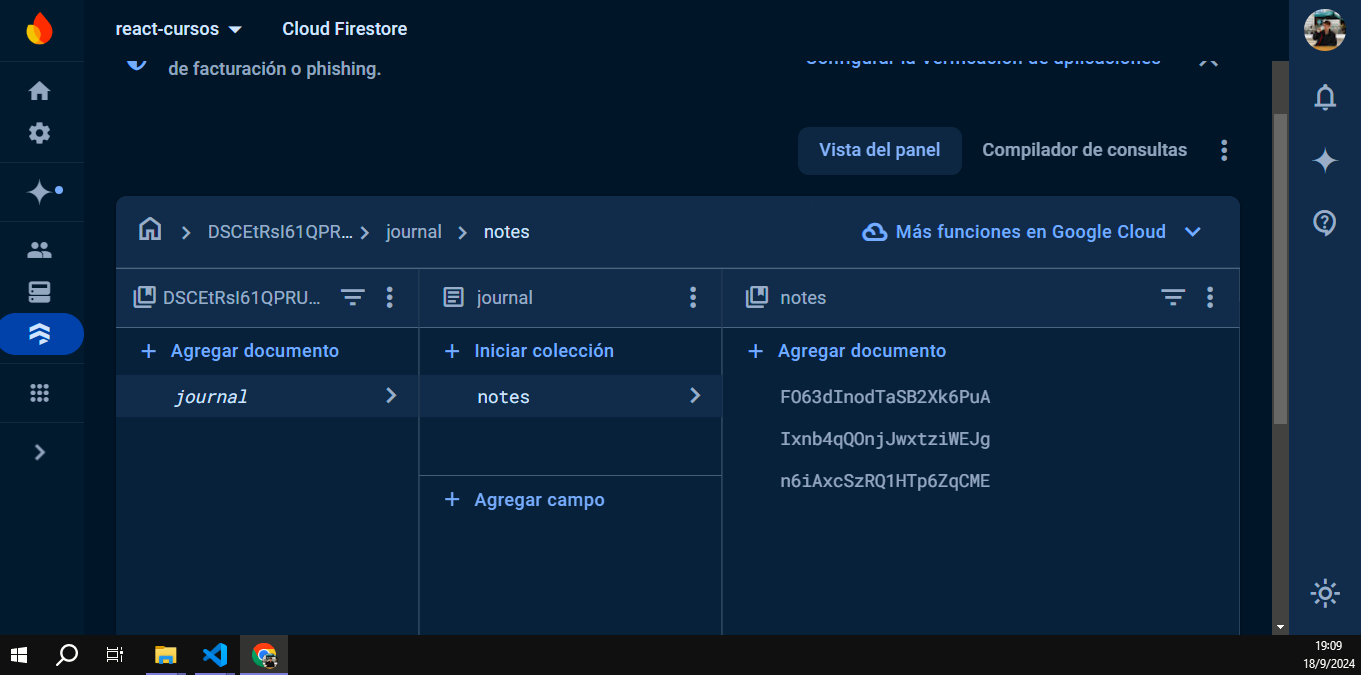Open project settings gear icon

pyautogui.click(x=39, y=133)
